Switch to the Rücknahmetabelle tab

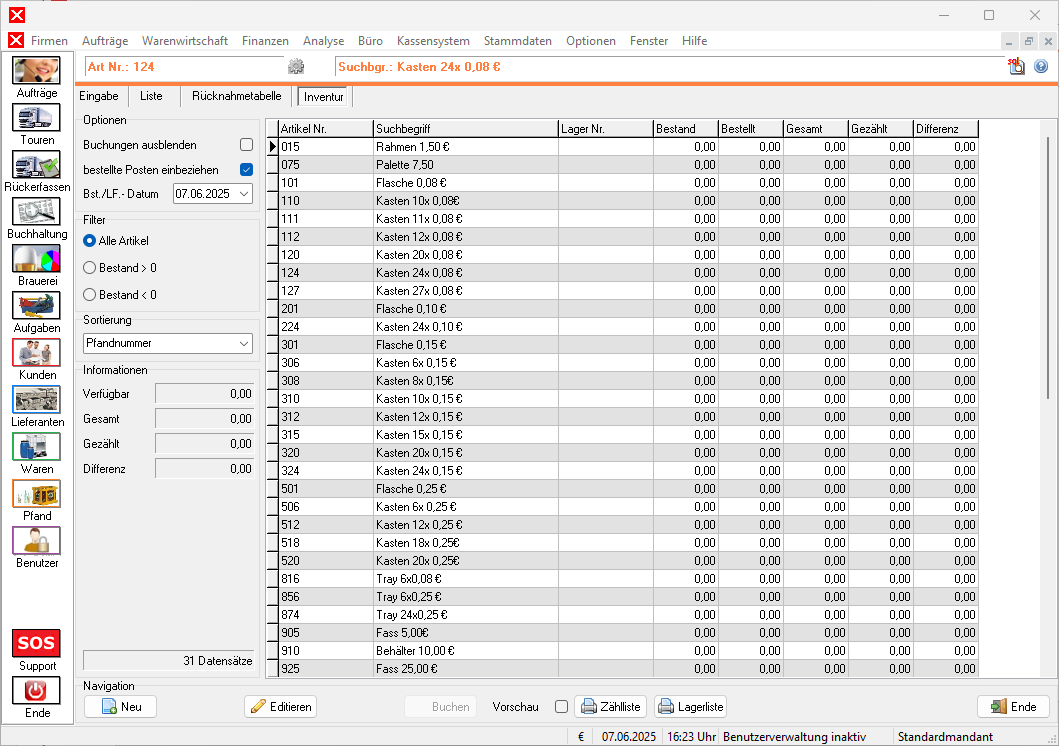pyautogui.click(x=236, y=96)
